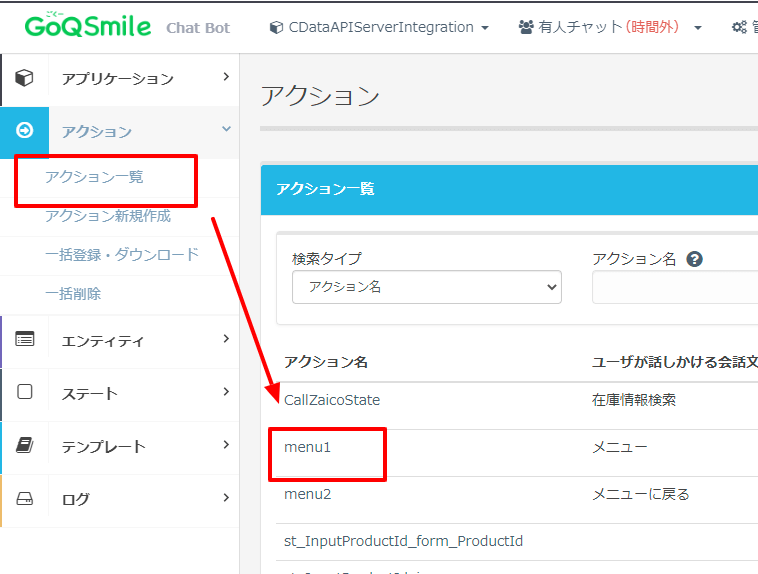Open the CallZaicoState action row
758x574 pixels.
pos(332,400)
